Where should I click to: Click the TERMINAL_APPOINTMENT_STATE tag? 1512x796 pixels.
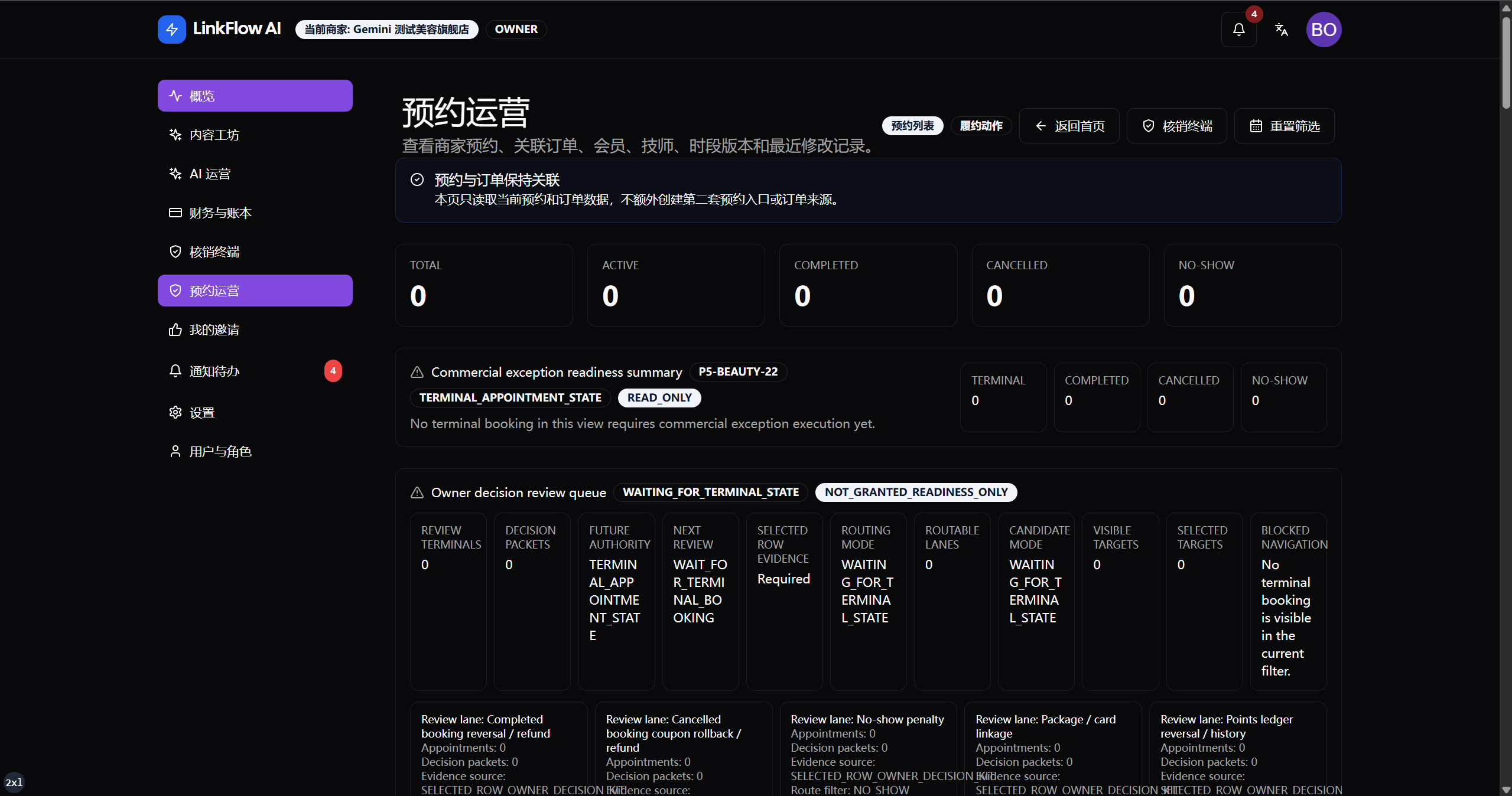coord(510,398)
